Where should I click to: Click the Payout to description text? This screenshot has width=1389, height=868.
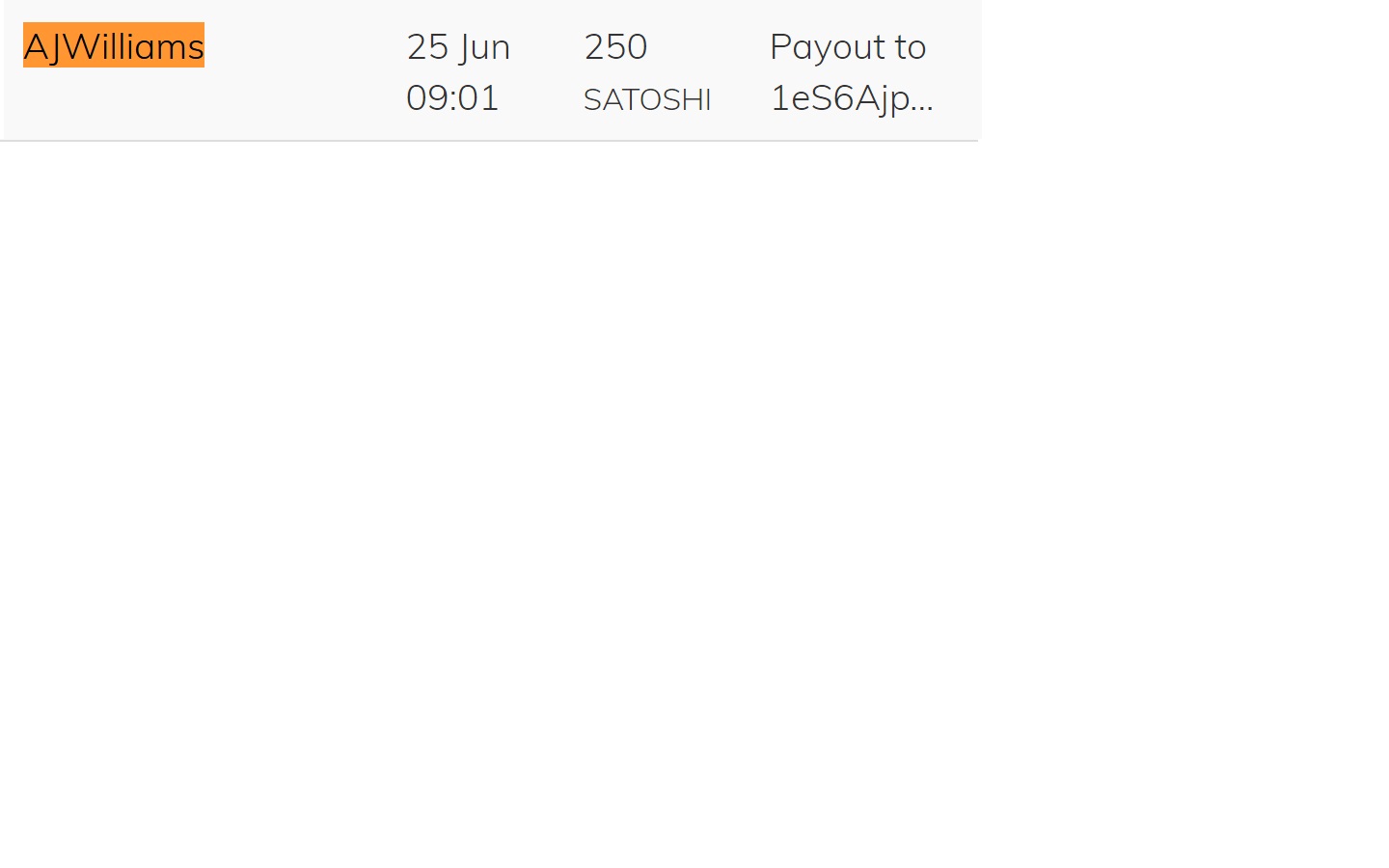point(848,46)
